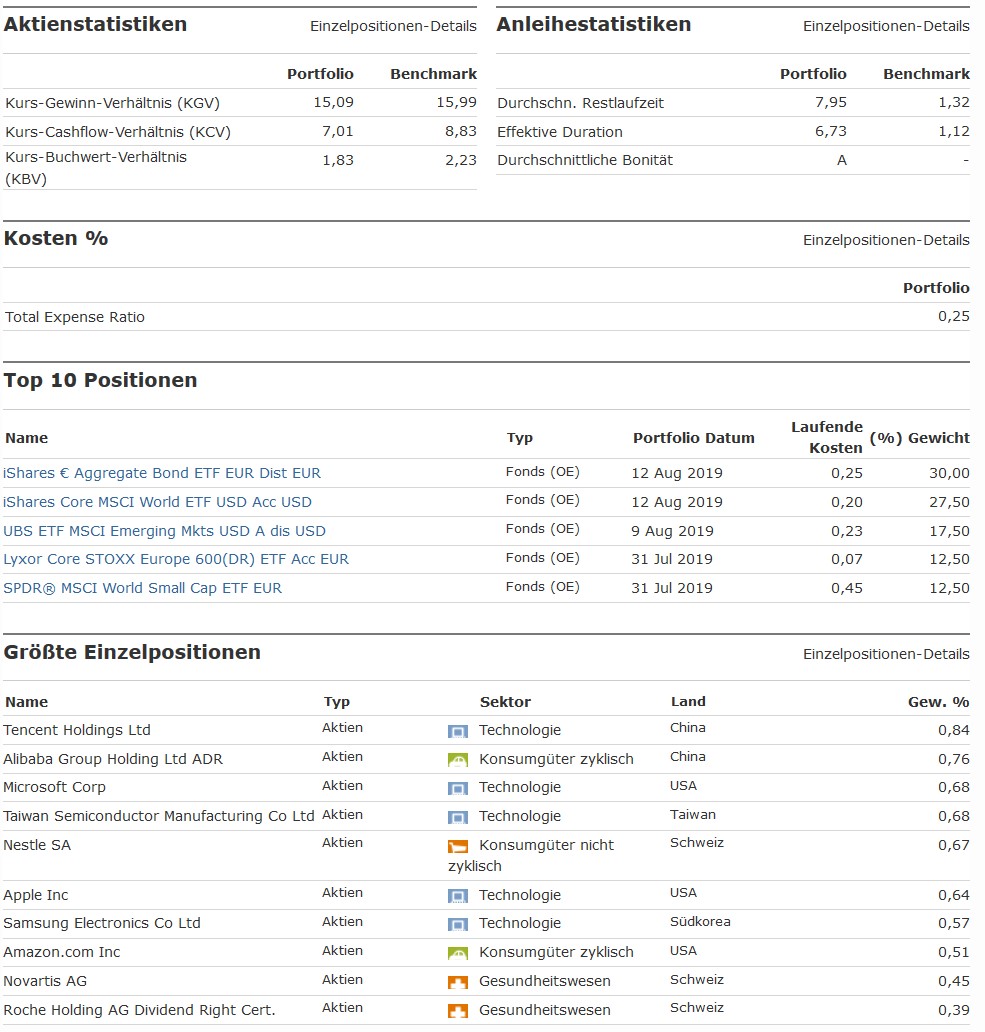This screenshot has height=1032, width=985.
Task: Click Technologie icon in Samsung Electronics row
Action: (x=458, y=924)
